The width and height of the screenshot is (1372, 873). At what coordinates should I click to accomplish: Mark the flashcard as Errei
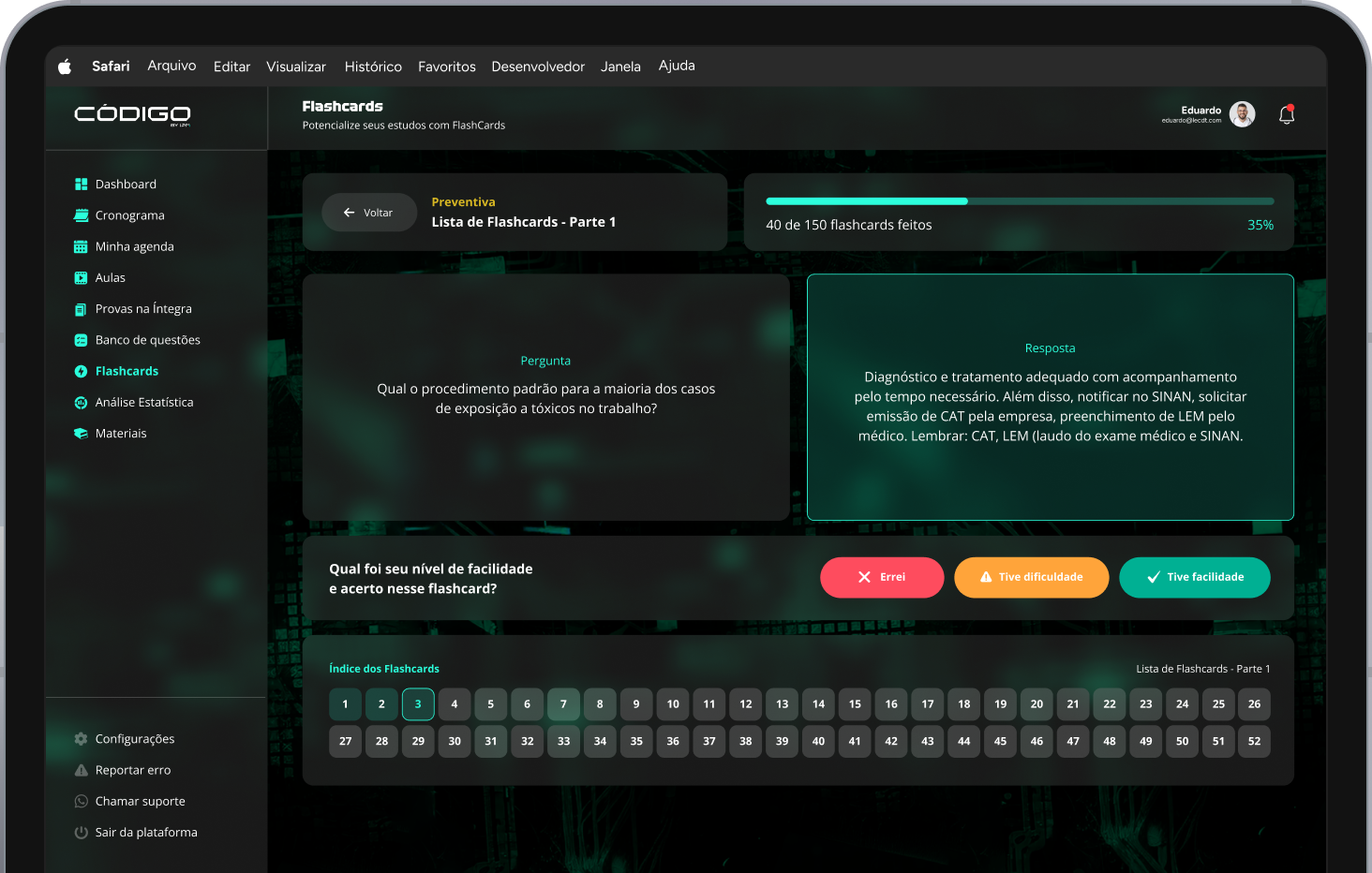[882, 577]
